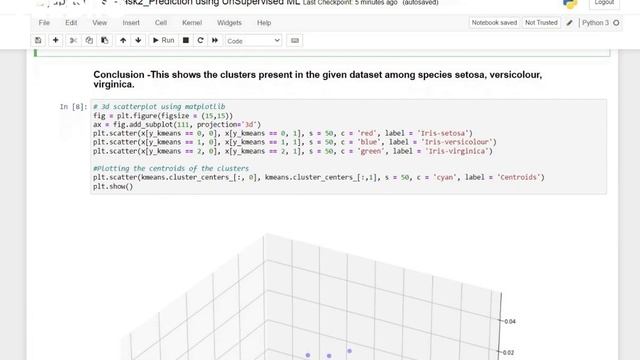Click the pencil edit mode indicator

click(569, 23)
